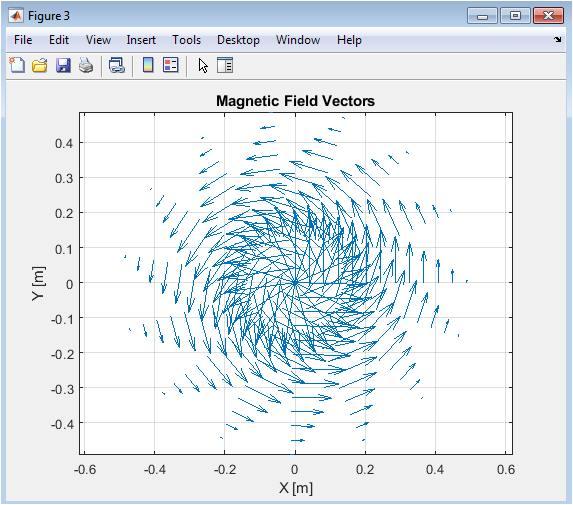This screenshot has height=505, width=573.
Task: Select the 'Y [m]' axis label
Action: click(x=38, y=284)
